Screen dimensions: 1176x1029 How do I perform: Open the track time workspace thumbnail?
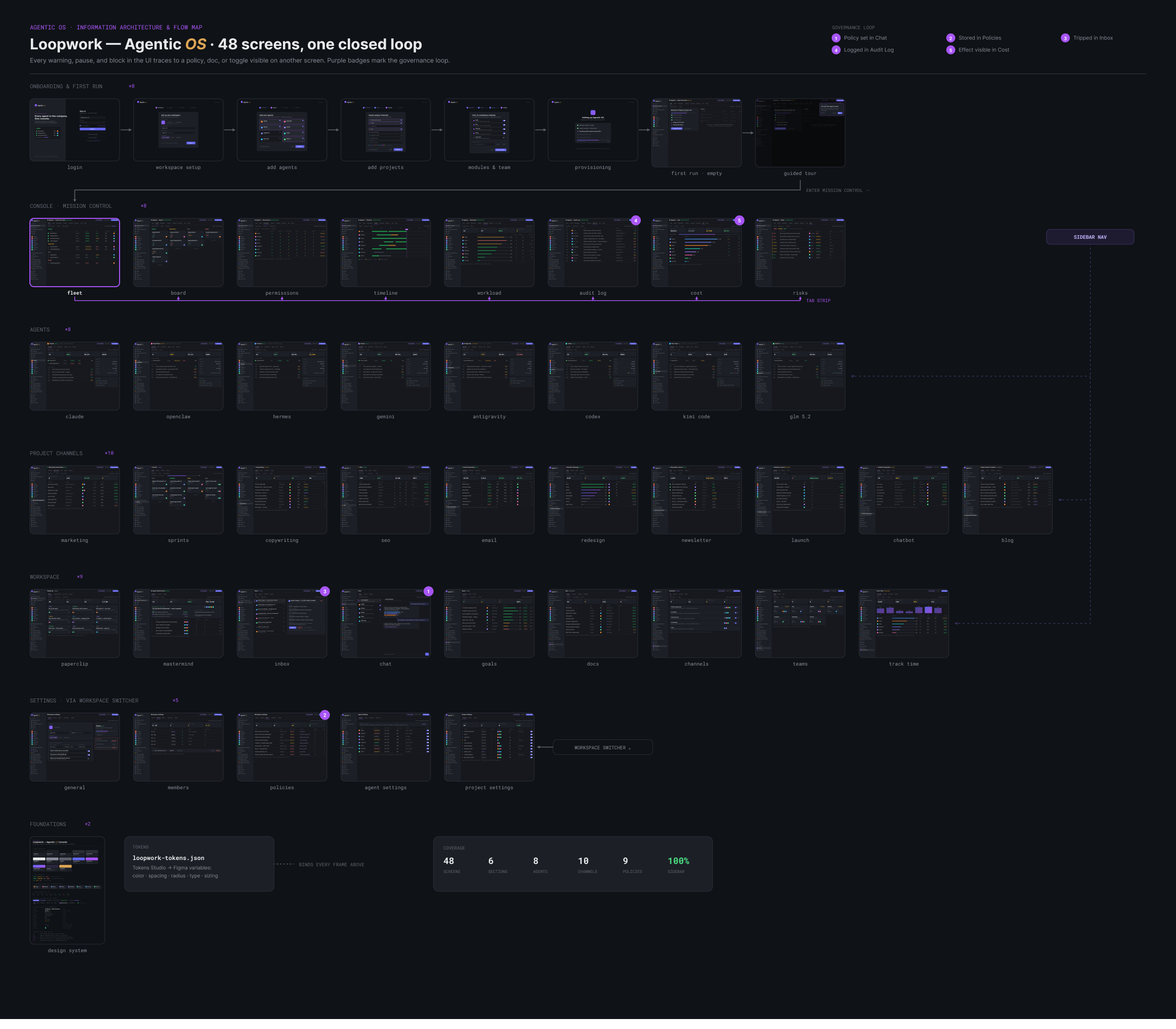click(x=904, y=624)
